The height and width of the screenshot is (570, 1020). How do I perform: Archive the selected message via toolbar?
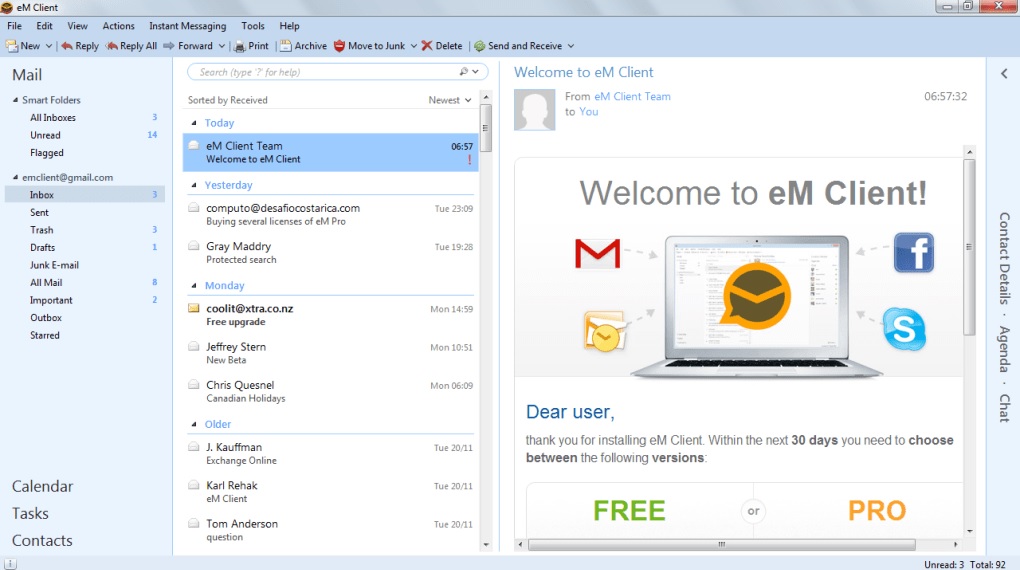(x=286, y=46)
